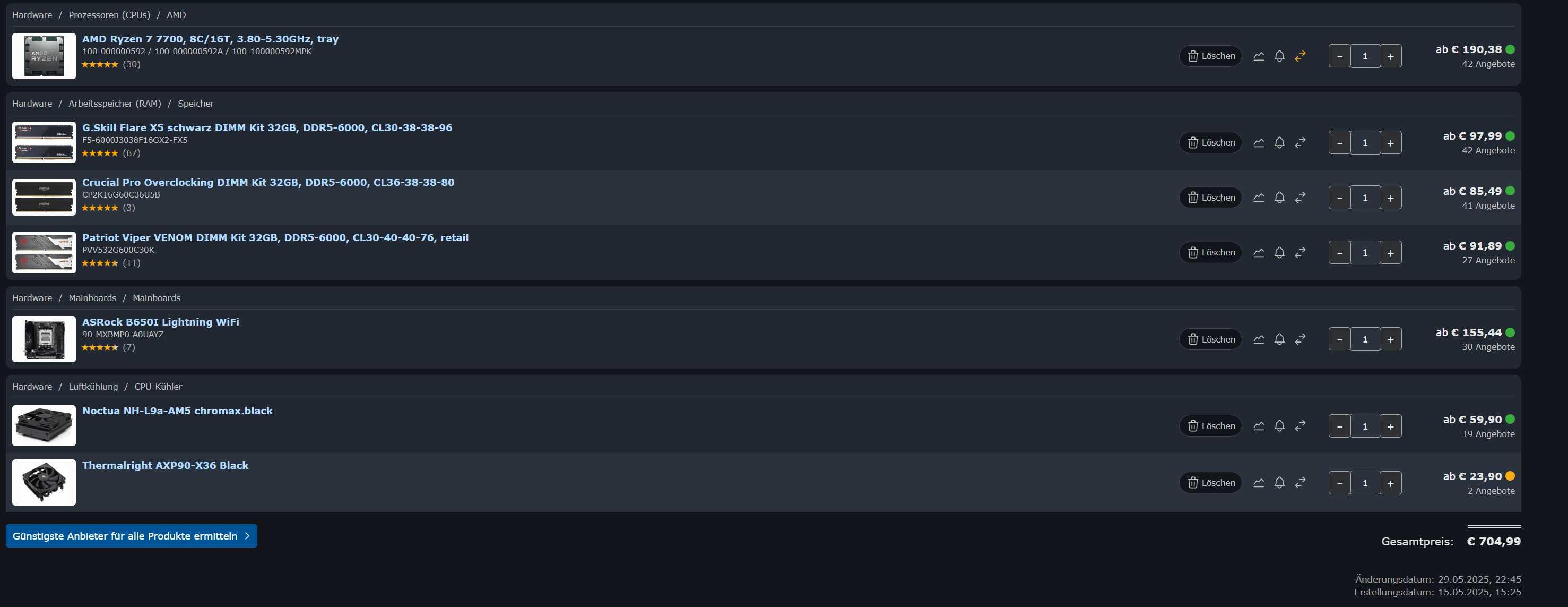Open the Noctua cooler product thumbnail
The width and height of the screenshot is (1568, 607).
click(x=44, y=425)
